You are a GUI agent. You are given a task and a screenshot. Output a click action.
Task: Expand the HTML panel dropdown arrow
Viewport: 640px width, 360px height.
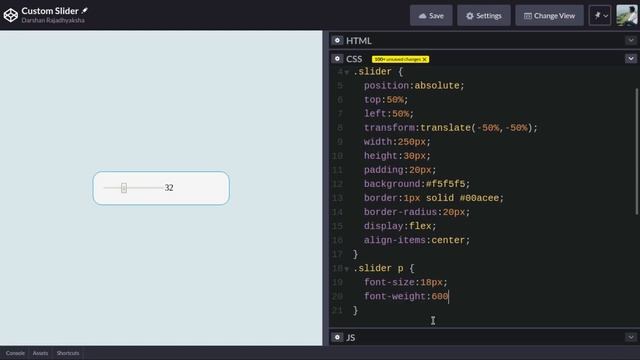pyautogui.click(x=631, y=40)
